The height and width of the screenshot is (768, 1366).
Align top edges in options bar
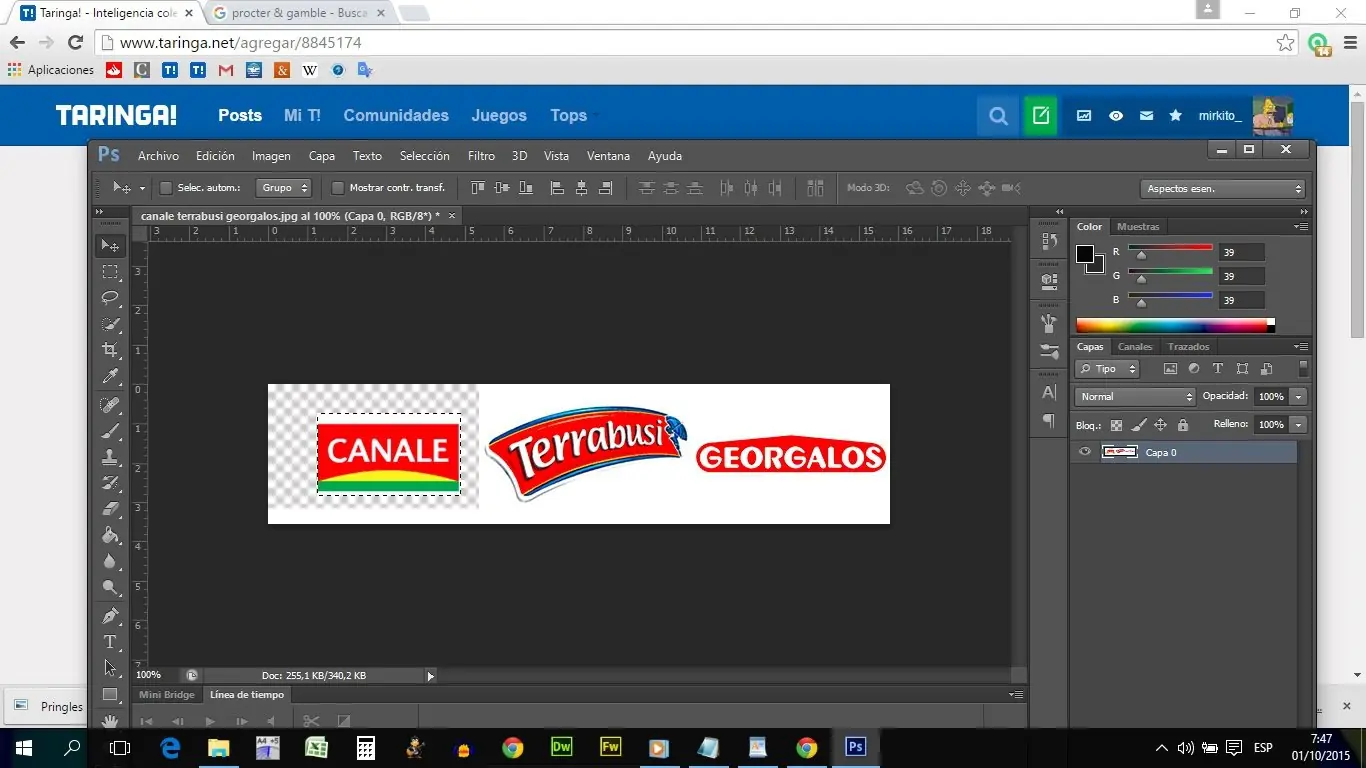[x=478, y=188]
